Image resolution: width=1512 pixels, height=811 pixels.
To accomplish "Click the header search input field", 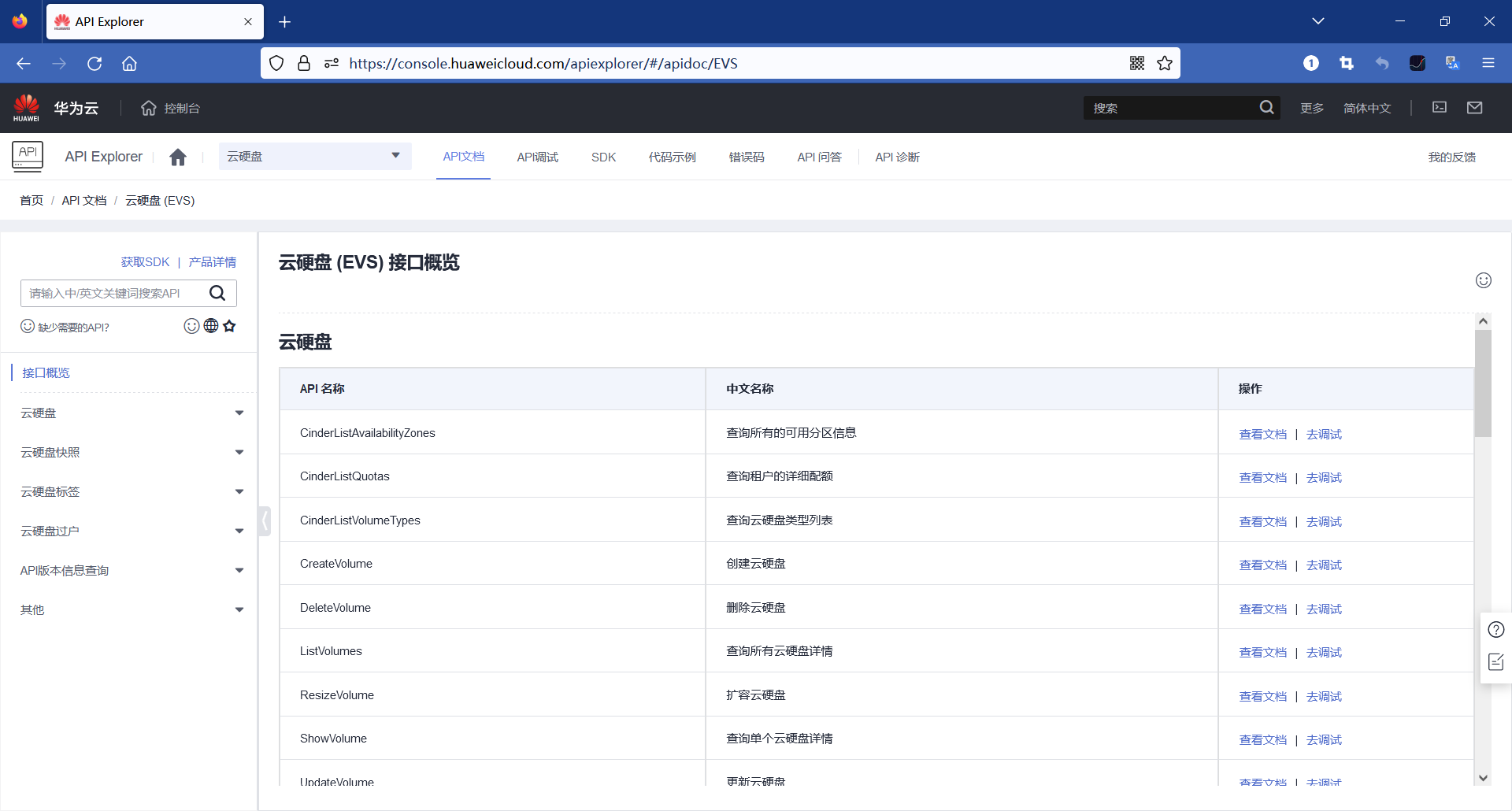I will click(1173, 108).
